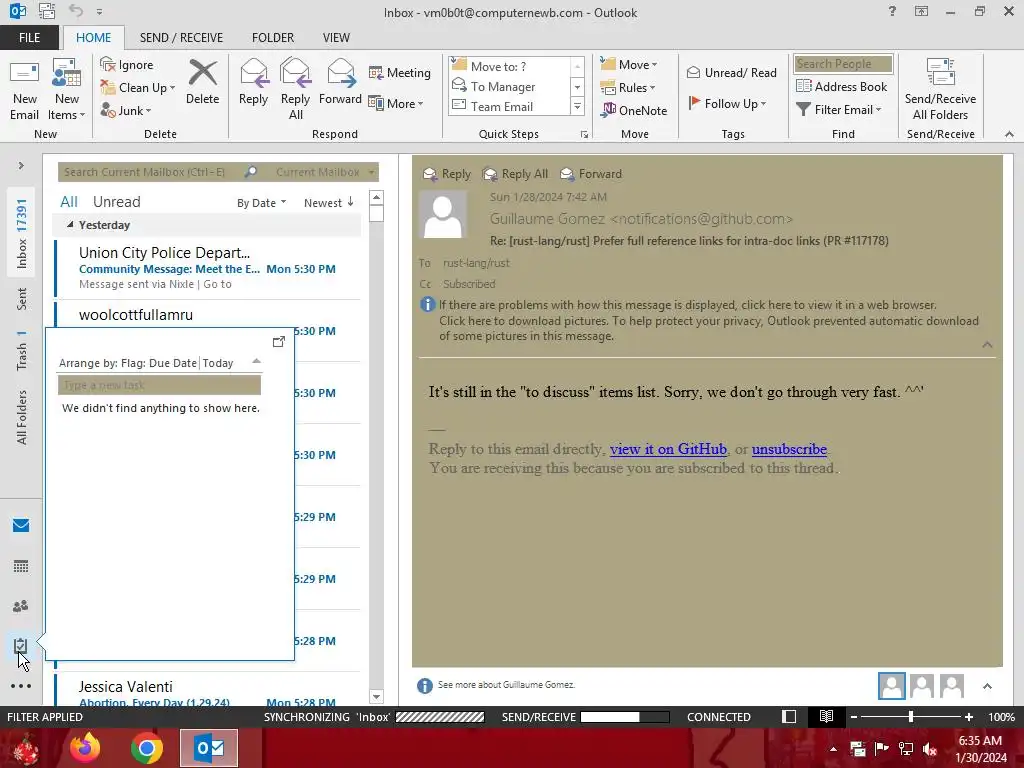
Task: Expand the People Pane
Action: coord(987,686)
